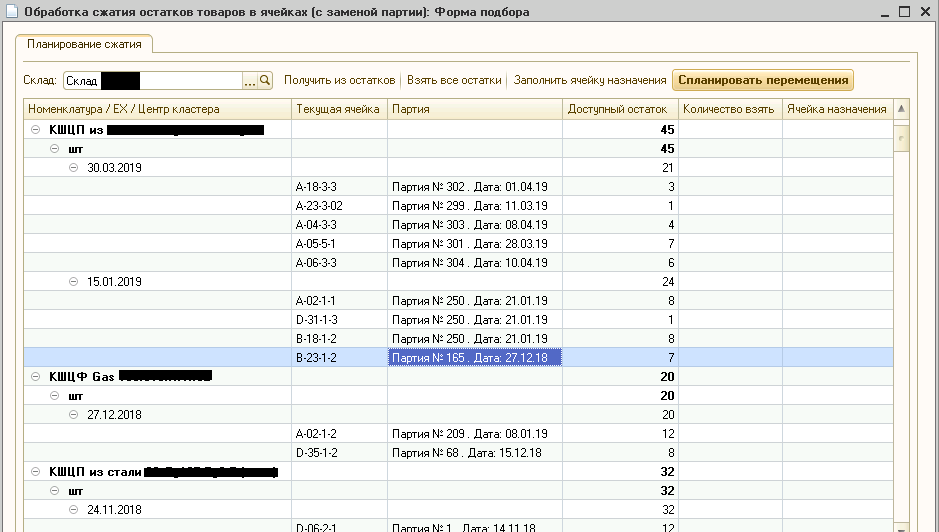Open the Склад selection list with the ellipsis button
Image resolution: width=939 pixels, height=532 pixels.
(x=250, y=81)
